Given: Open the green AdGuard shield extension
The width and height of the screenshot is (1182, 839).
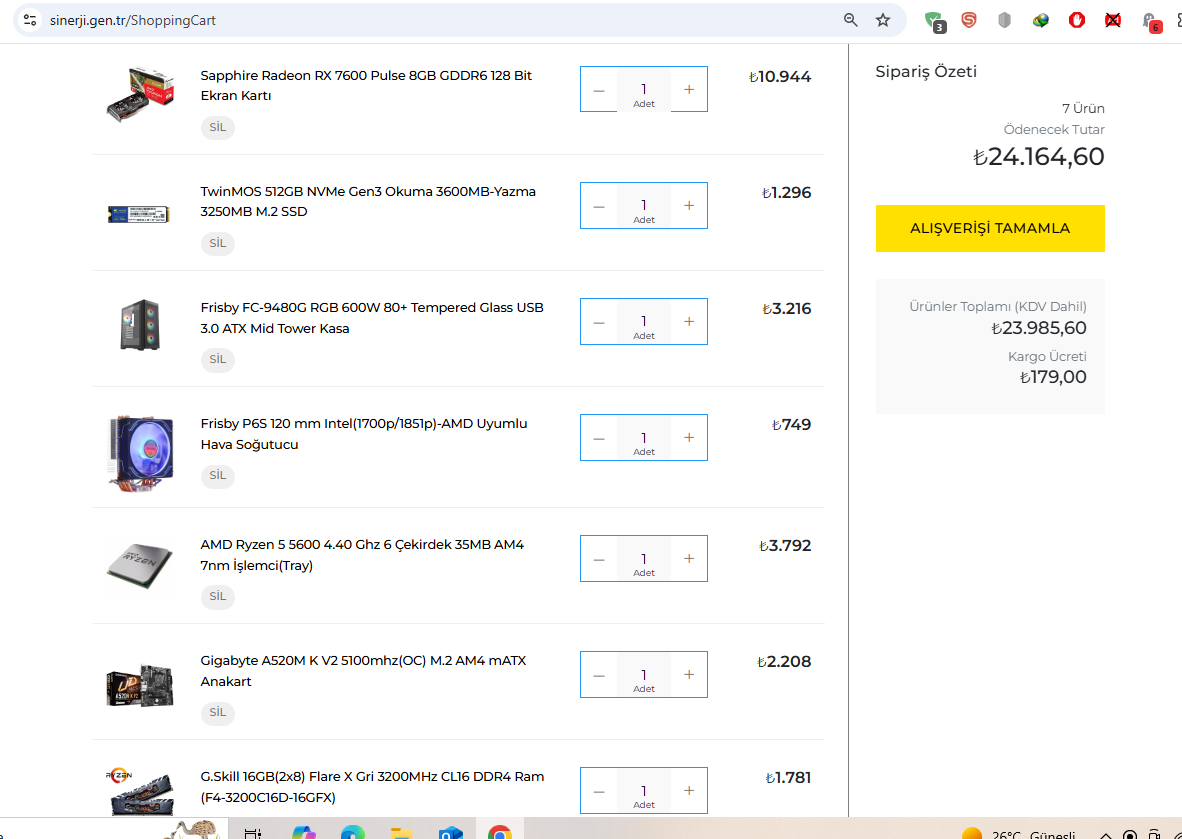Looking at the screenshot, I should tap(934, 21).
